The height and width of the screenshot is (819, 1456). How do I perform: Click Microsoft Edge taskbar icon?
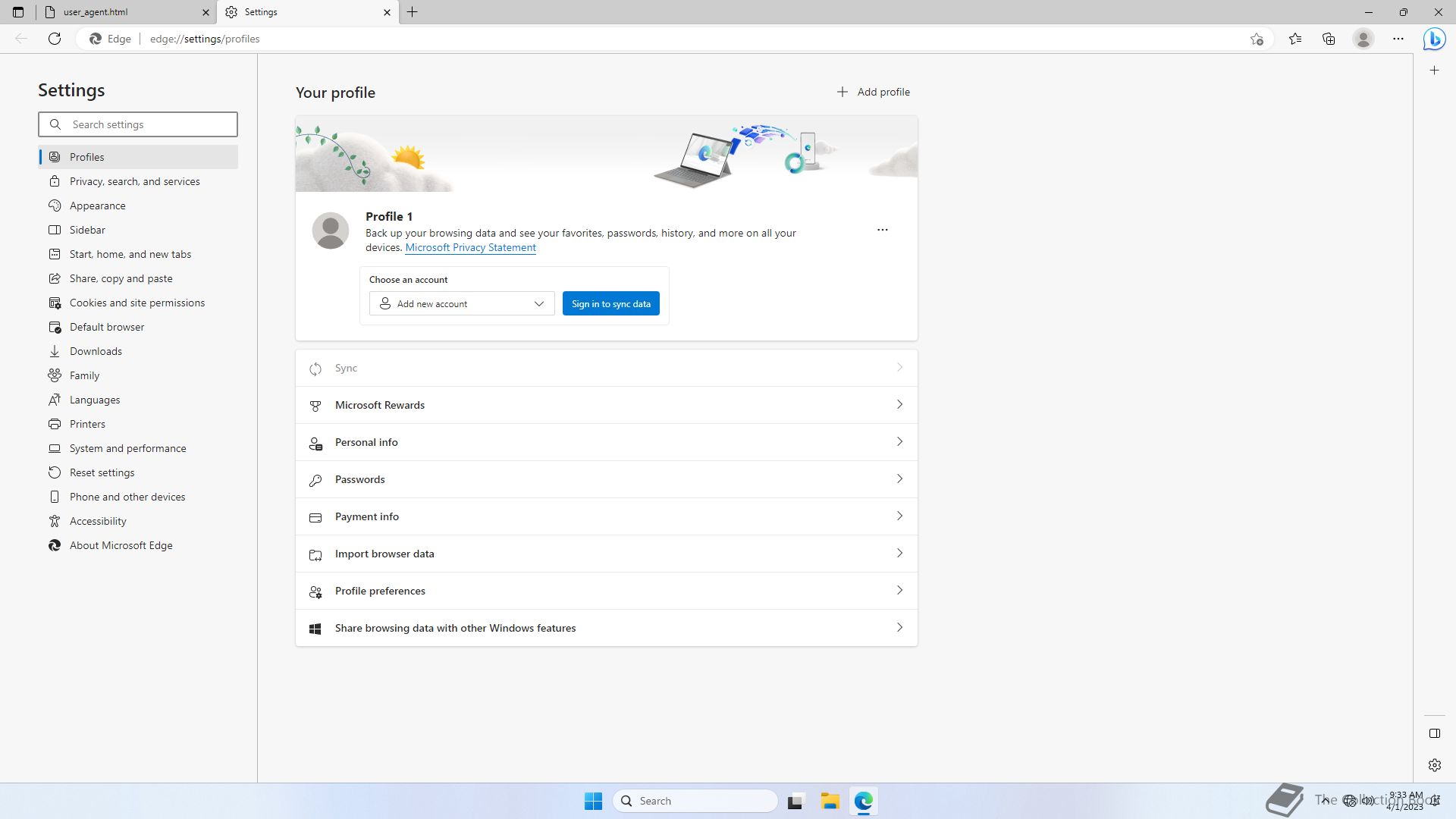[864, 801]
